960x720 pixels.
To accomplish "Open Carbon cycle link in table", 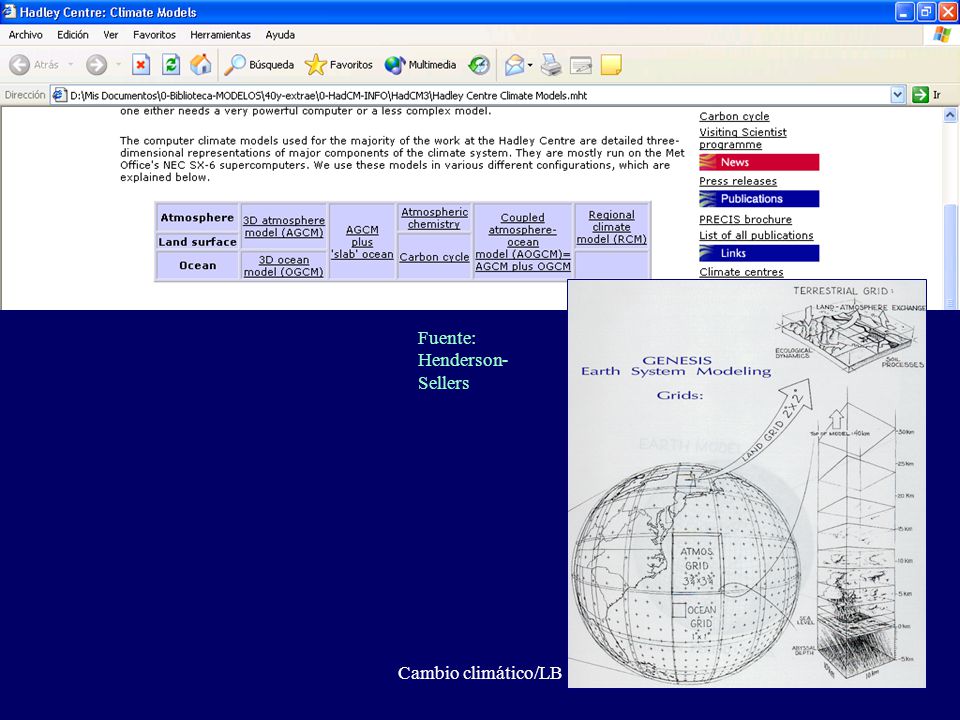I will (x=434, y=257).
